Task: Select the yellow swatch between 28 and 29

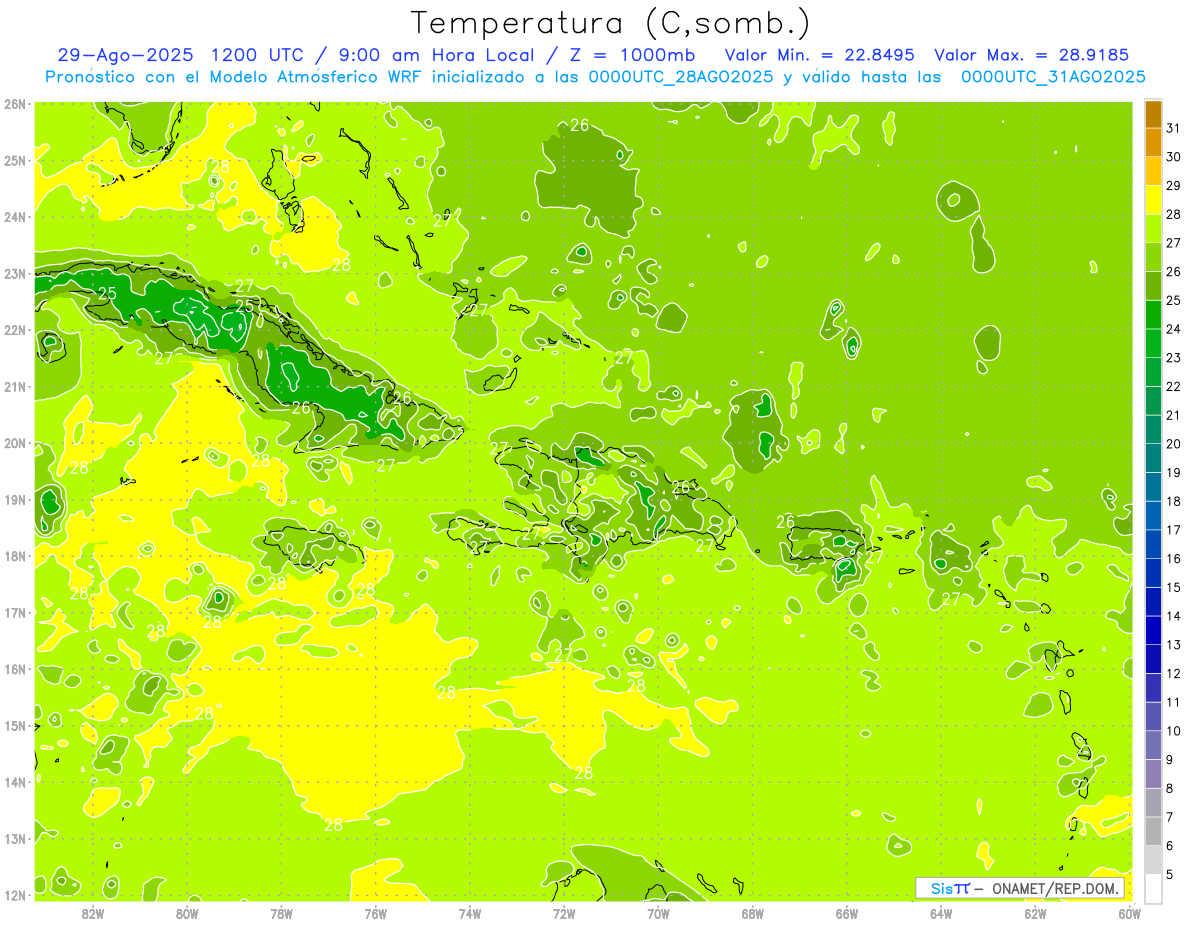Action: [x=1153, y=200]
